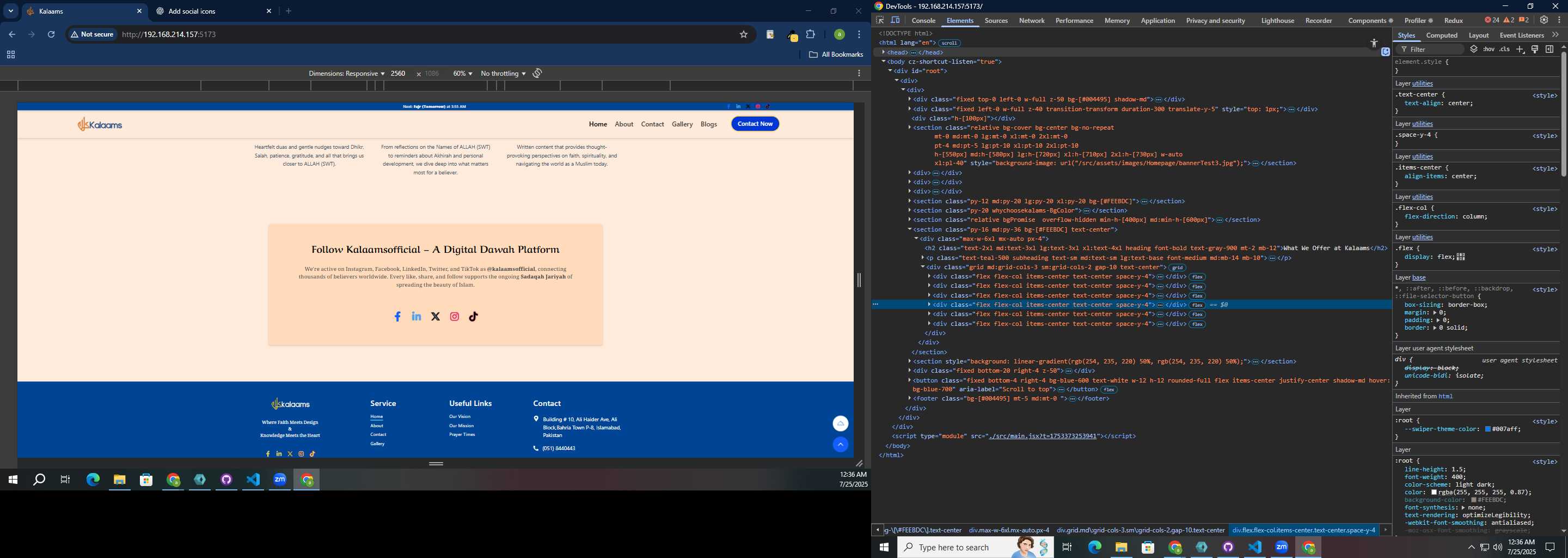Click the accessibility tree toggle icon

click(1374, 43)
